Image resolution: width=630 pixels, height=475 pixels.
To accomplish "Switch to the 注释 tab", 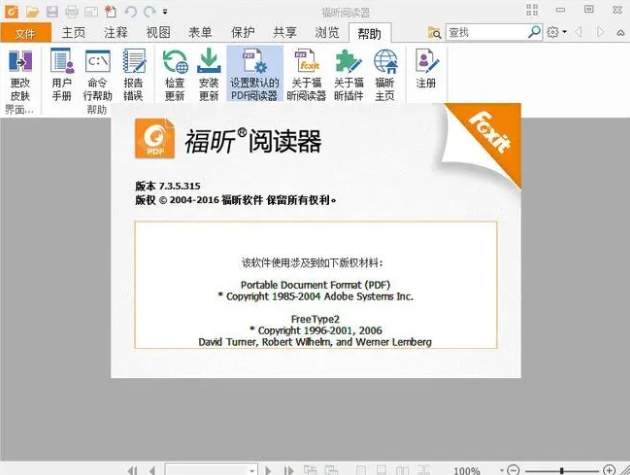I will [116, 33].
